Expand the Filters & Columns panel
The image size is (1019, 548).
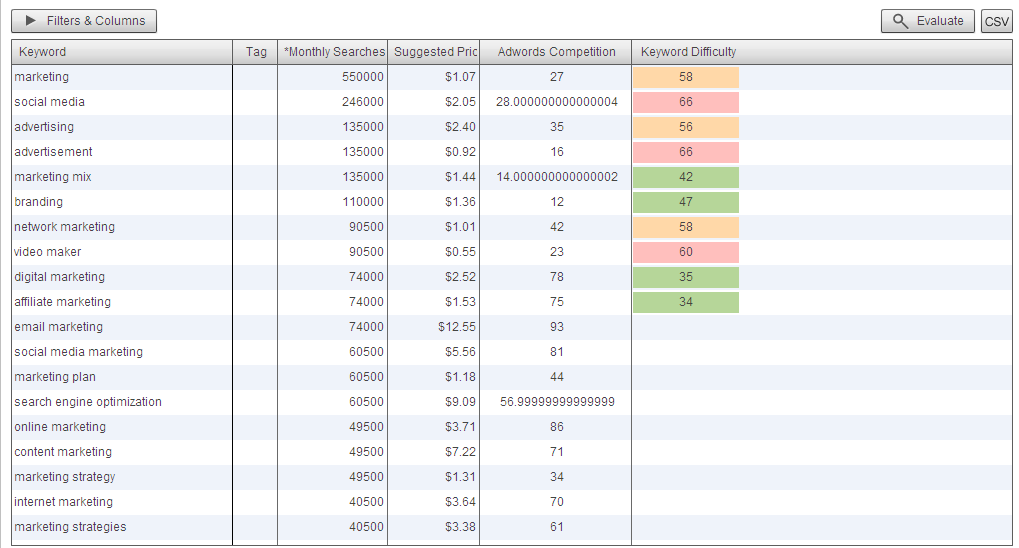pos(84,21)
